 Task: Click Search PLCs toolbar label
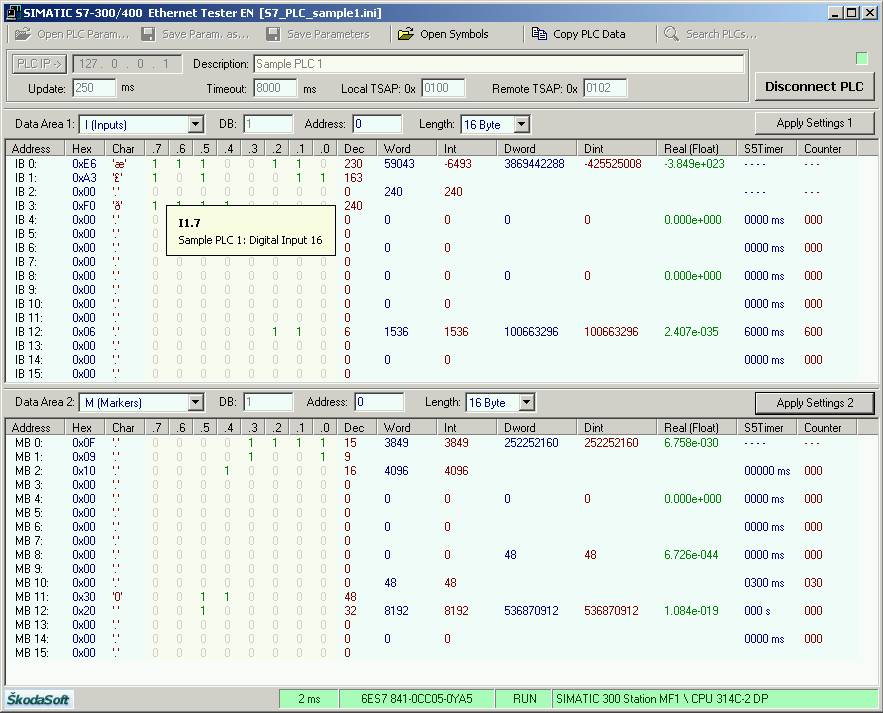click(x=721, y=34)
